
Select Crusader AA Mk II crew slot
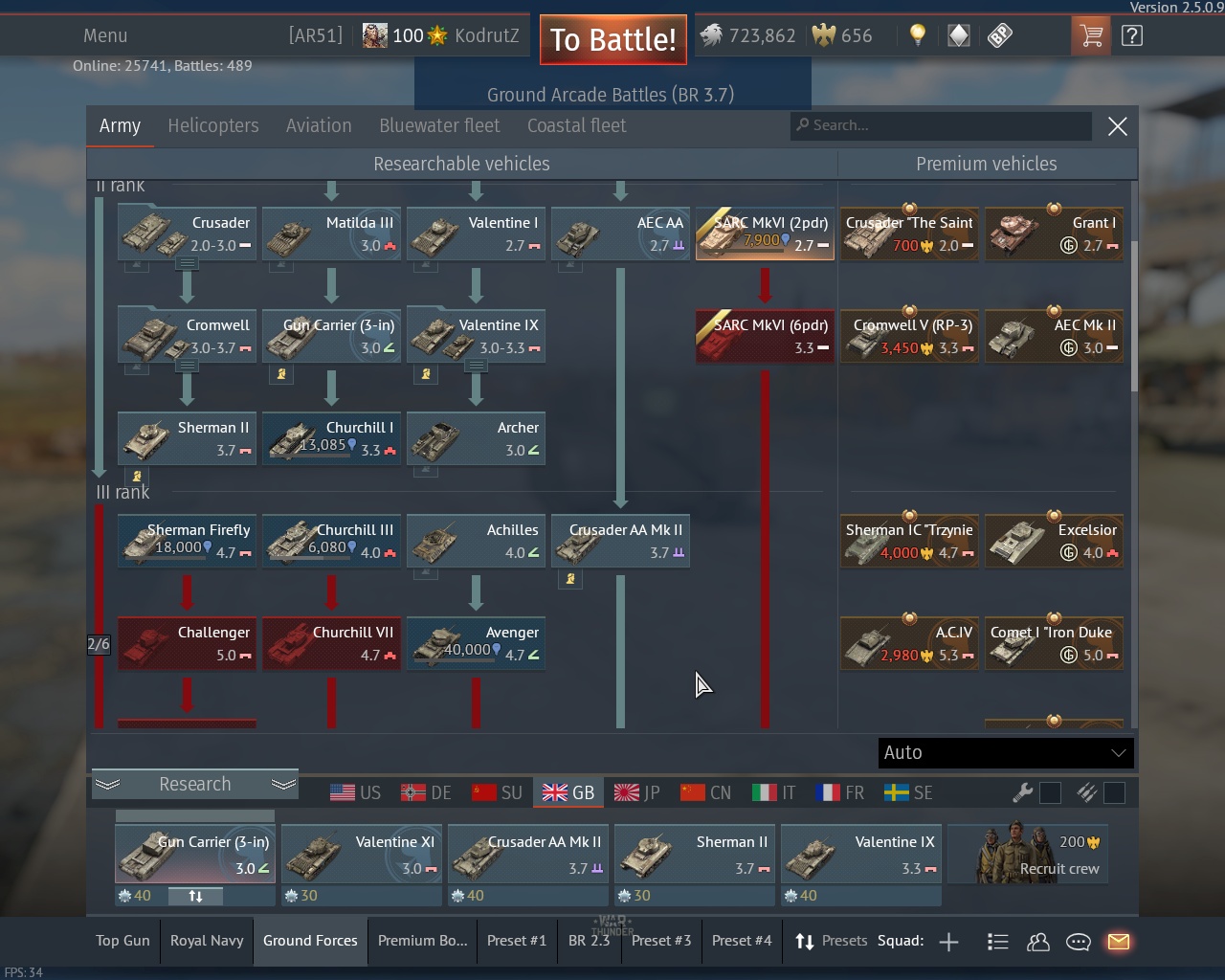528,855
